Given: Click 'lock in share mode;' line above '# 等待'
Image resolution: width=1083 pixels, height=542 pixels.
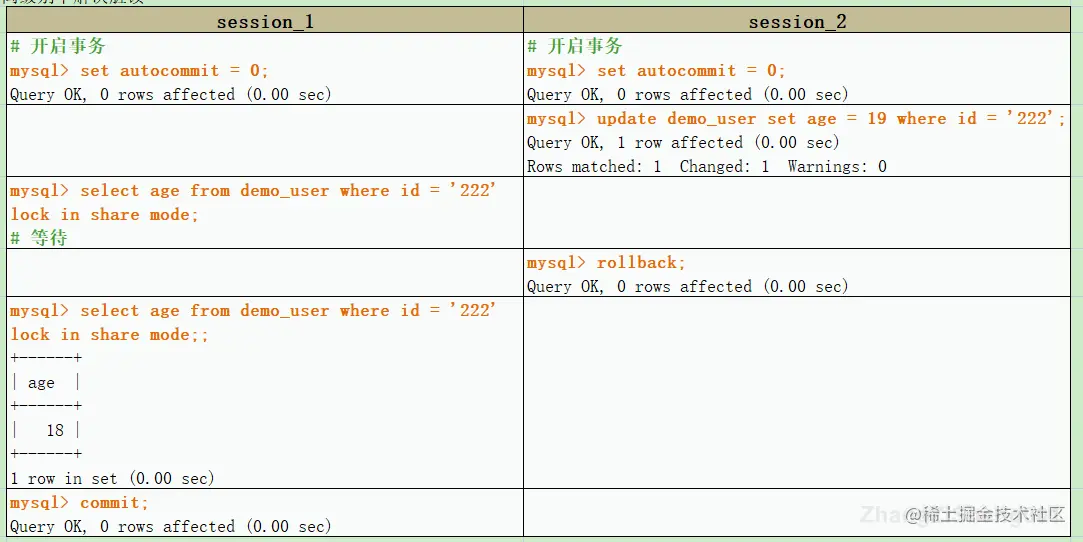Looking at the screenshot, I should pos(104,215).
